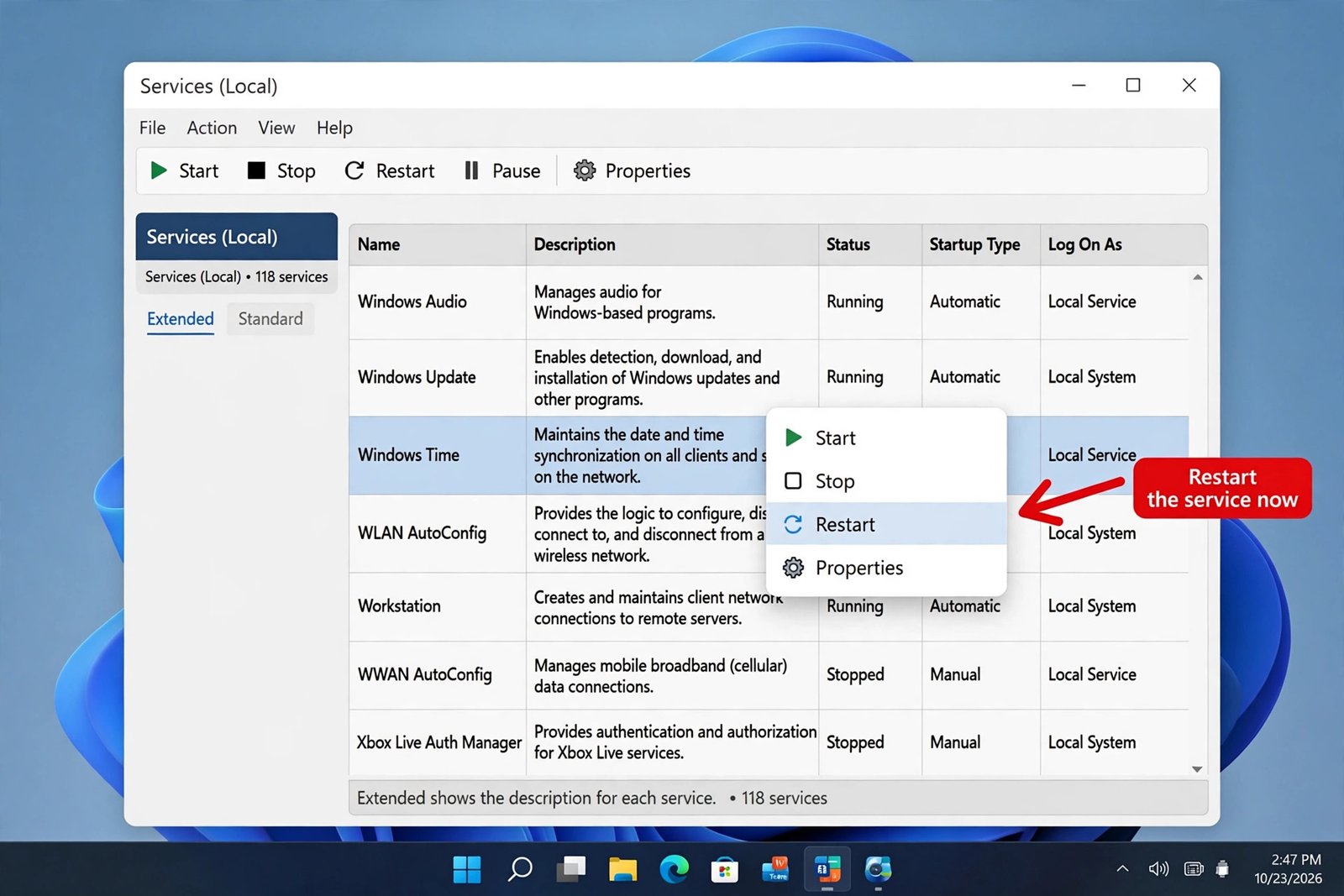The height and width of the screenshot is (896, 1344).
Task: Select the Windows Audio service row
Action: point(769,302)
